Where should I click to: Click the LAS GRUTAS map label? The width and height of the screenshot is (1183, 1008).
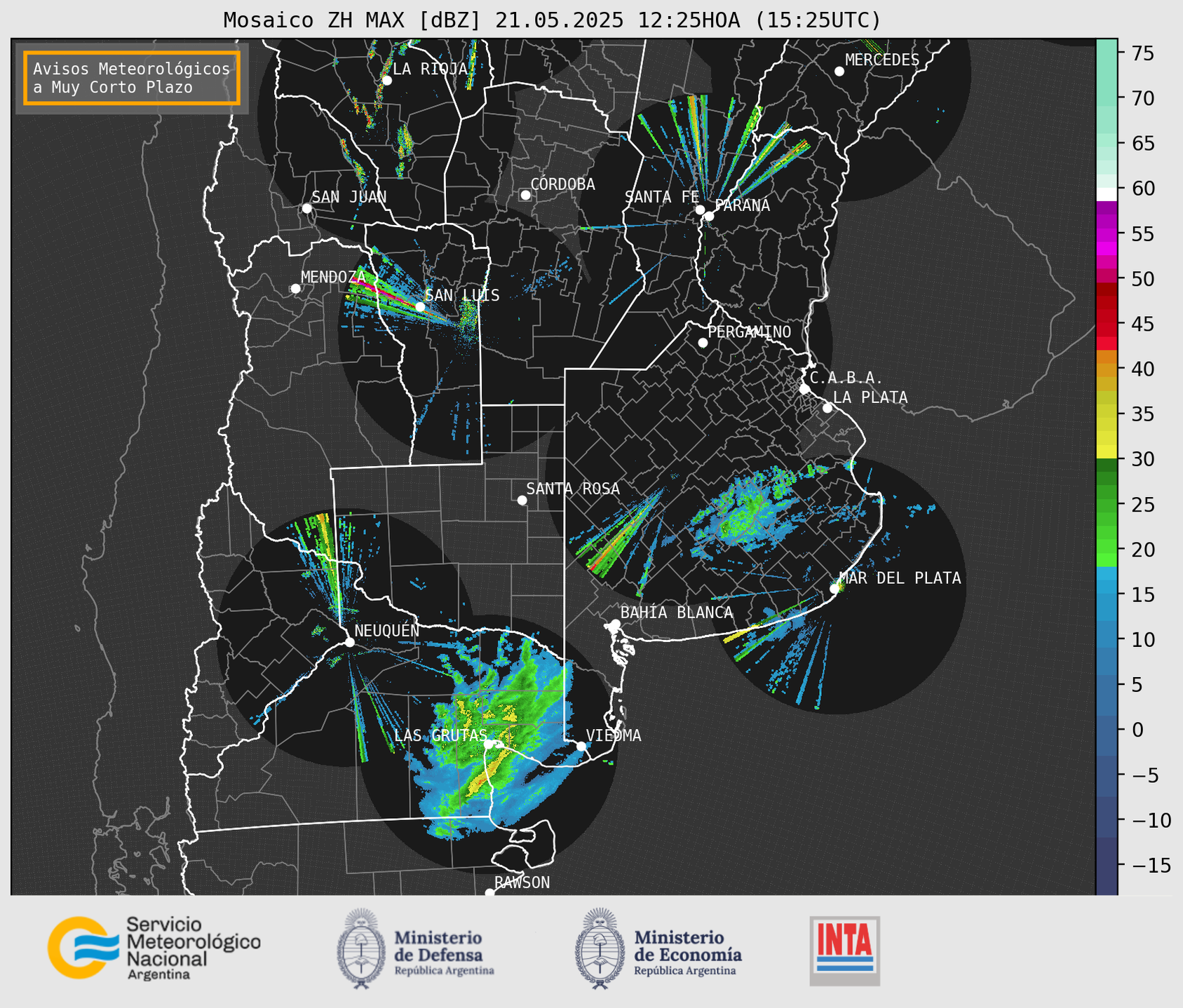coord(440,735)
